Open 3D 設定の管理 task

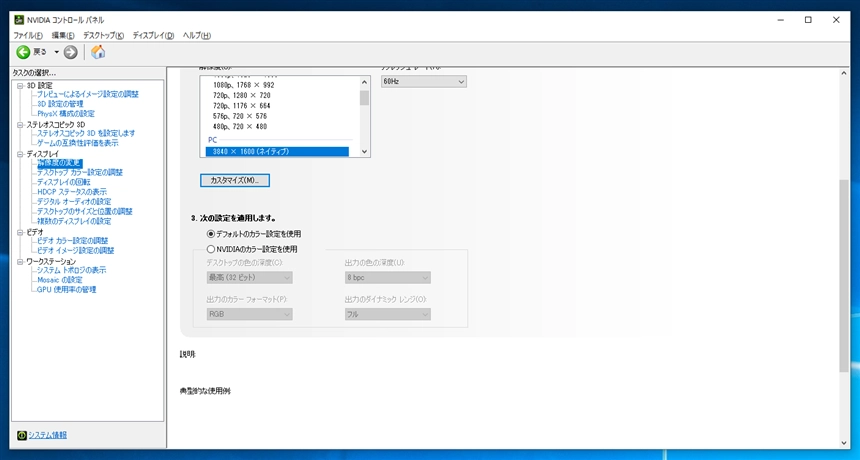pyautogui.click(x=60, y=104)
